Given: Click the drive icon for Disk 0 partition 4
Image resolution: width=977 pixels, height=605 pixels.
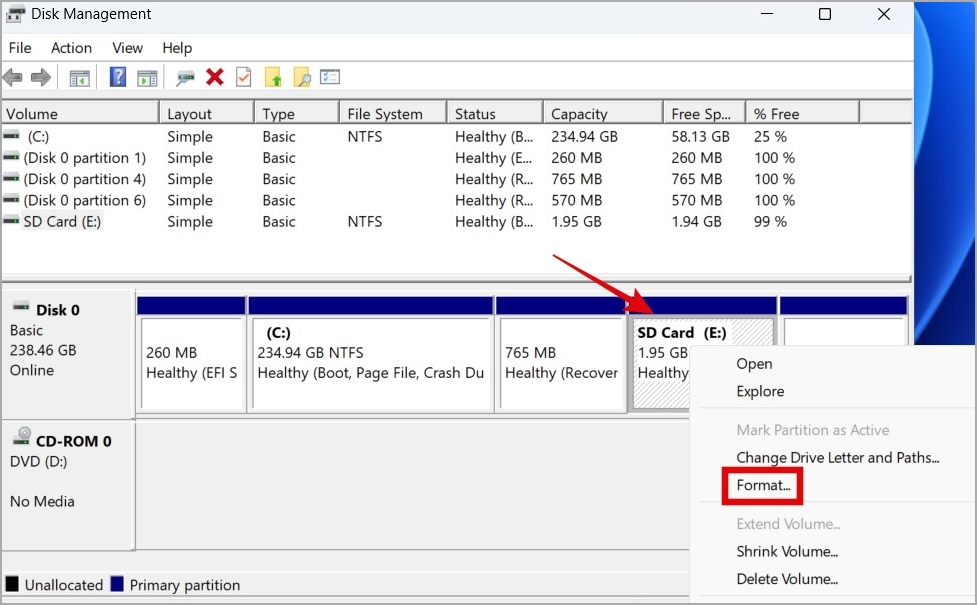Looking at the screenshot, I should [x=11, y=178].
